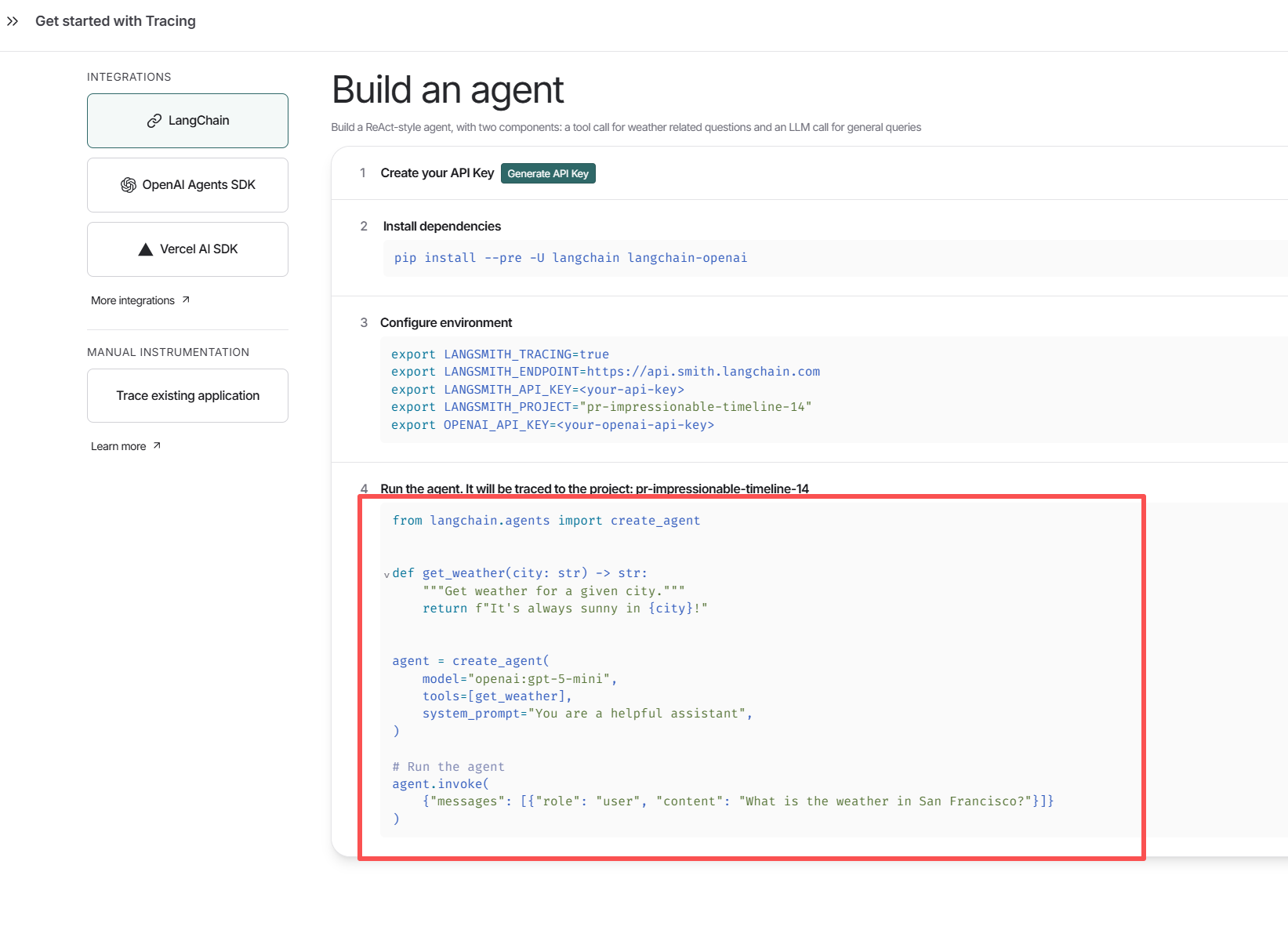1288x941 pixels.
Task: Click the LangChain link icon
Action: pos(154,121)
